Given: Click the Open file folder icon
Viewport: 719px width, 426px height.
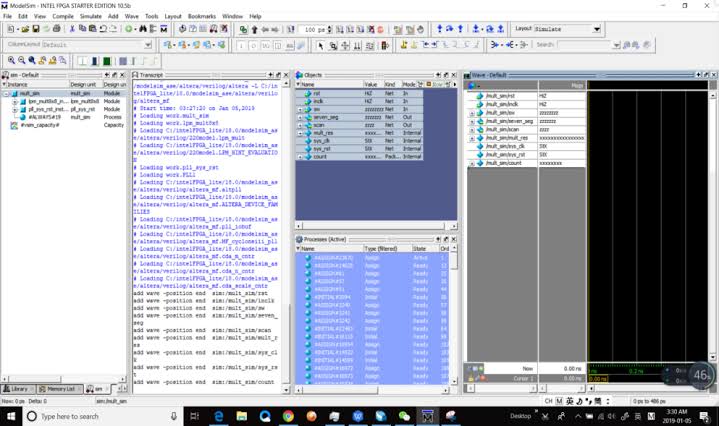Looking at the screenshot, I should pos(25,29).
